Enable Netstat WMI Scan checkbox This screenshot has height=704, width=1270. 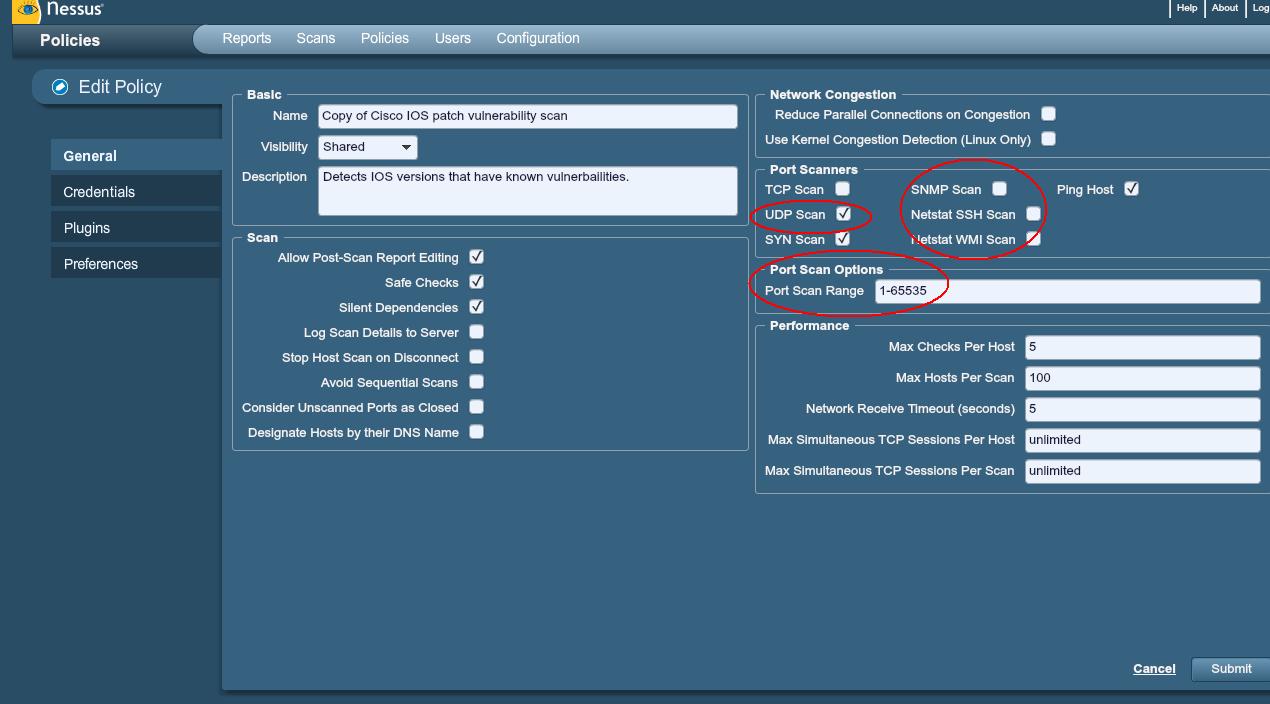[1033, 238]
